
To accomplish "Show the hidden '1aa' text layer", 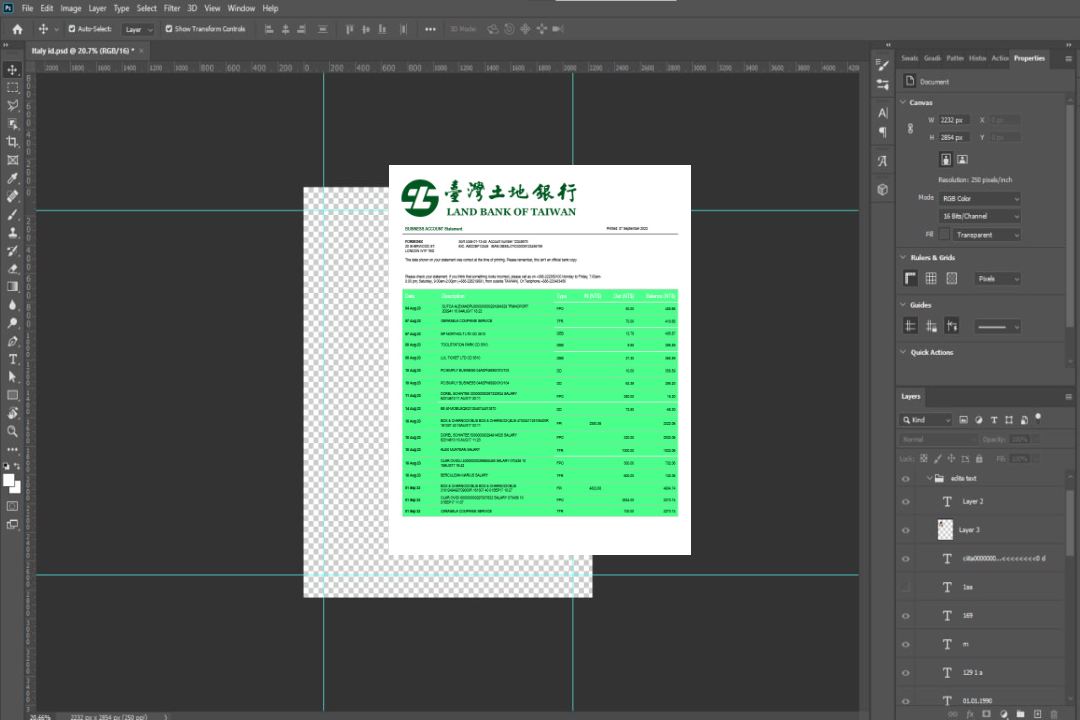I will click(x=906, y=587).
